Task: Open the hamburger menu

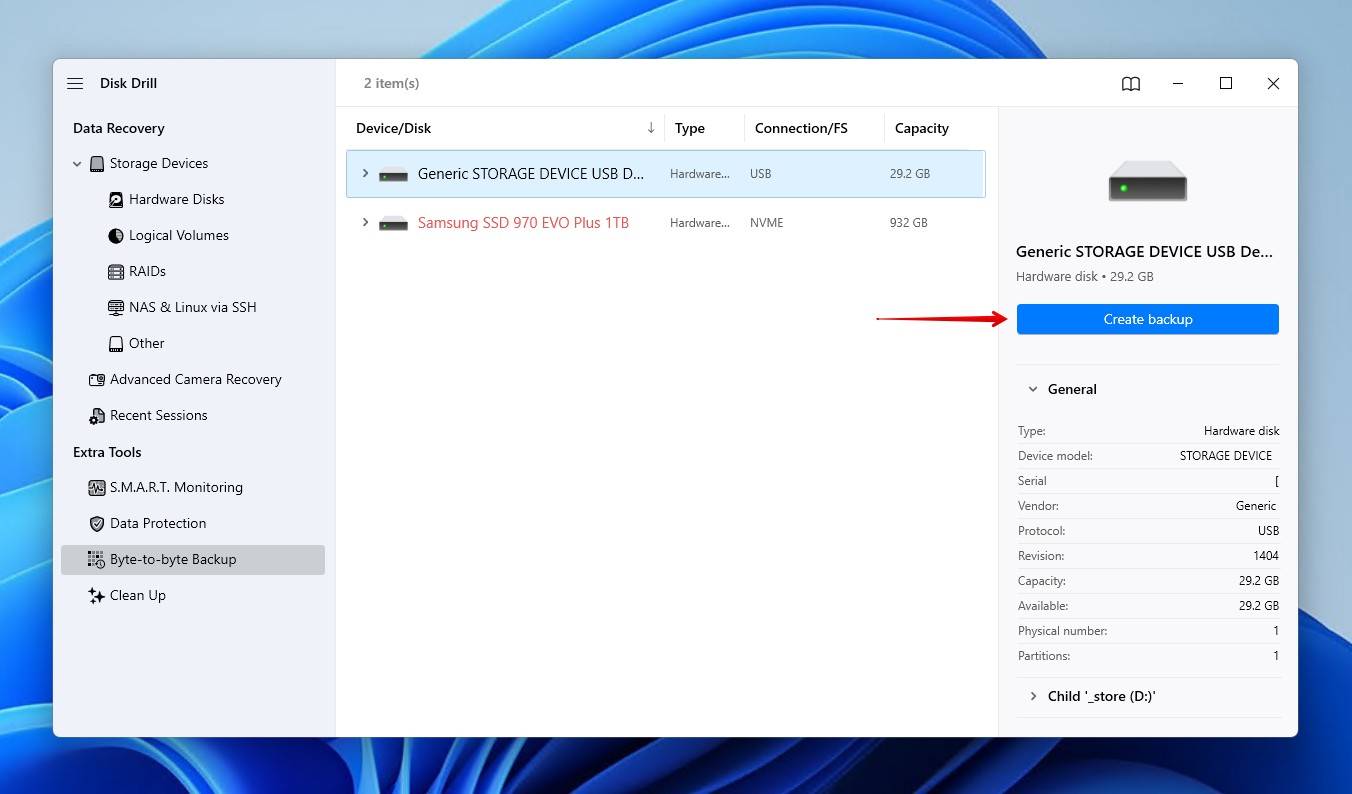Action: pos(75,83)
